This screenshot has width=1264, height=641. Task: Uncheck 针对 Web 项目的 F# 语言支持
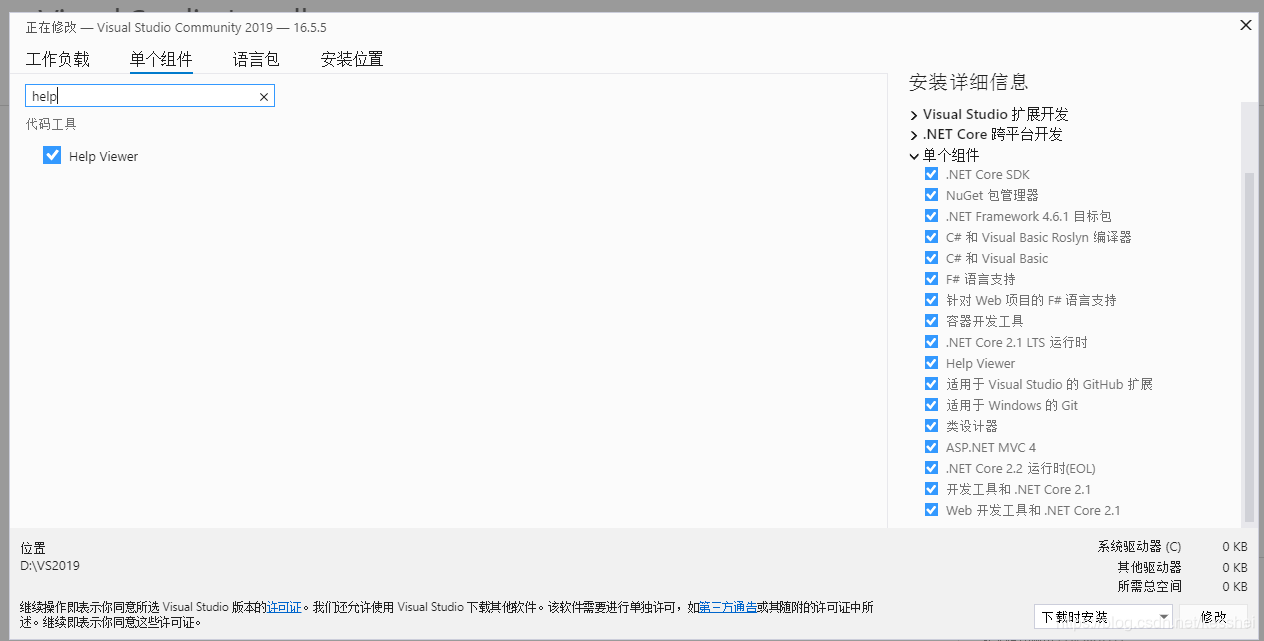pyautogui.click(x=932, y=300)
